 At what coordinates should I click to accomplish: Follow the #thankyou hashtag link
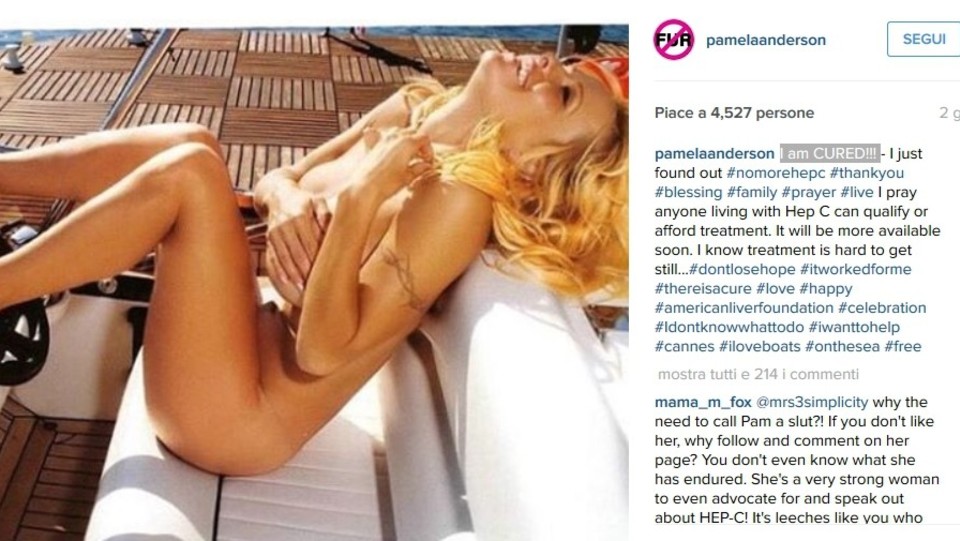point(867,173)
